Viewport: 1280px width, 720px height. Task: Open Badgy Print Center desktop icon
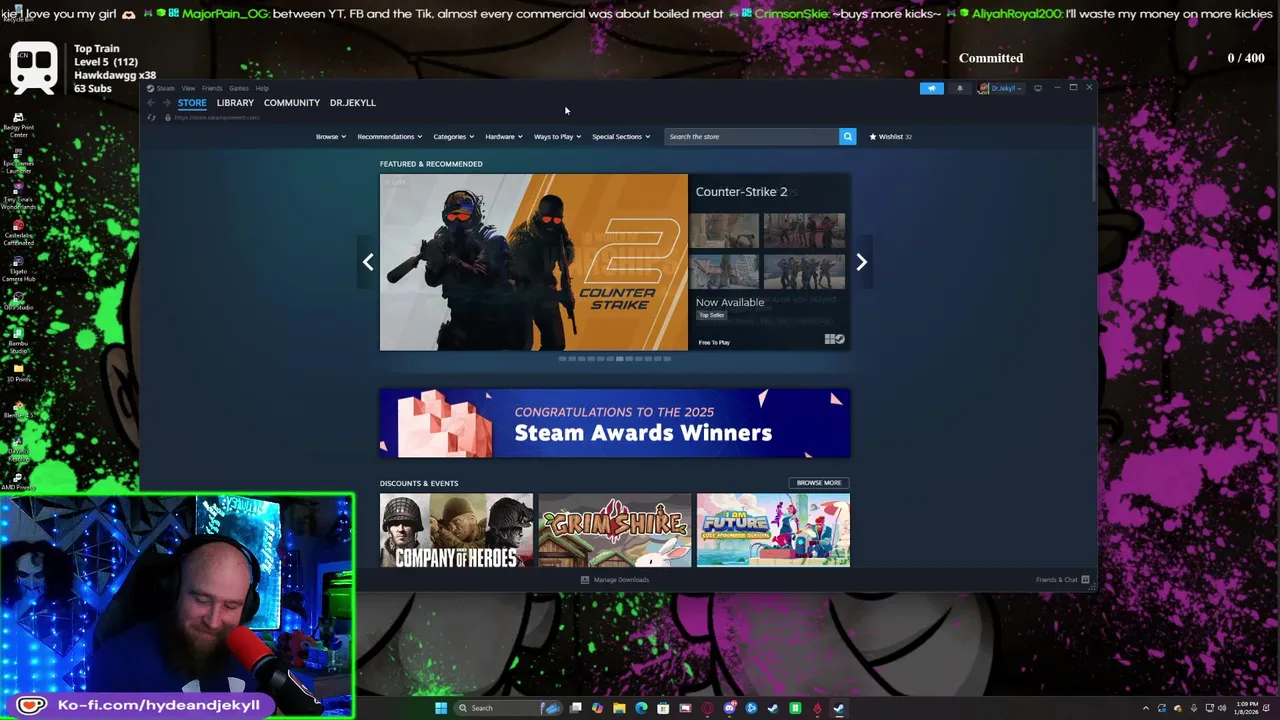pos(18,123)
